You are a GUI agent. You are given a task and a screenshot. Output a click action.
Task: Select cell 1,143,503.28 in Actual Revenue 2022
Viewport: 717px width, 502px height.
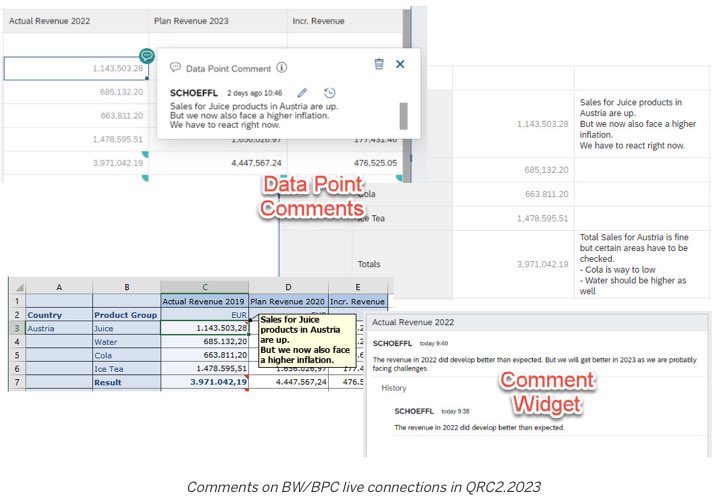click(x=76, y=69)
